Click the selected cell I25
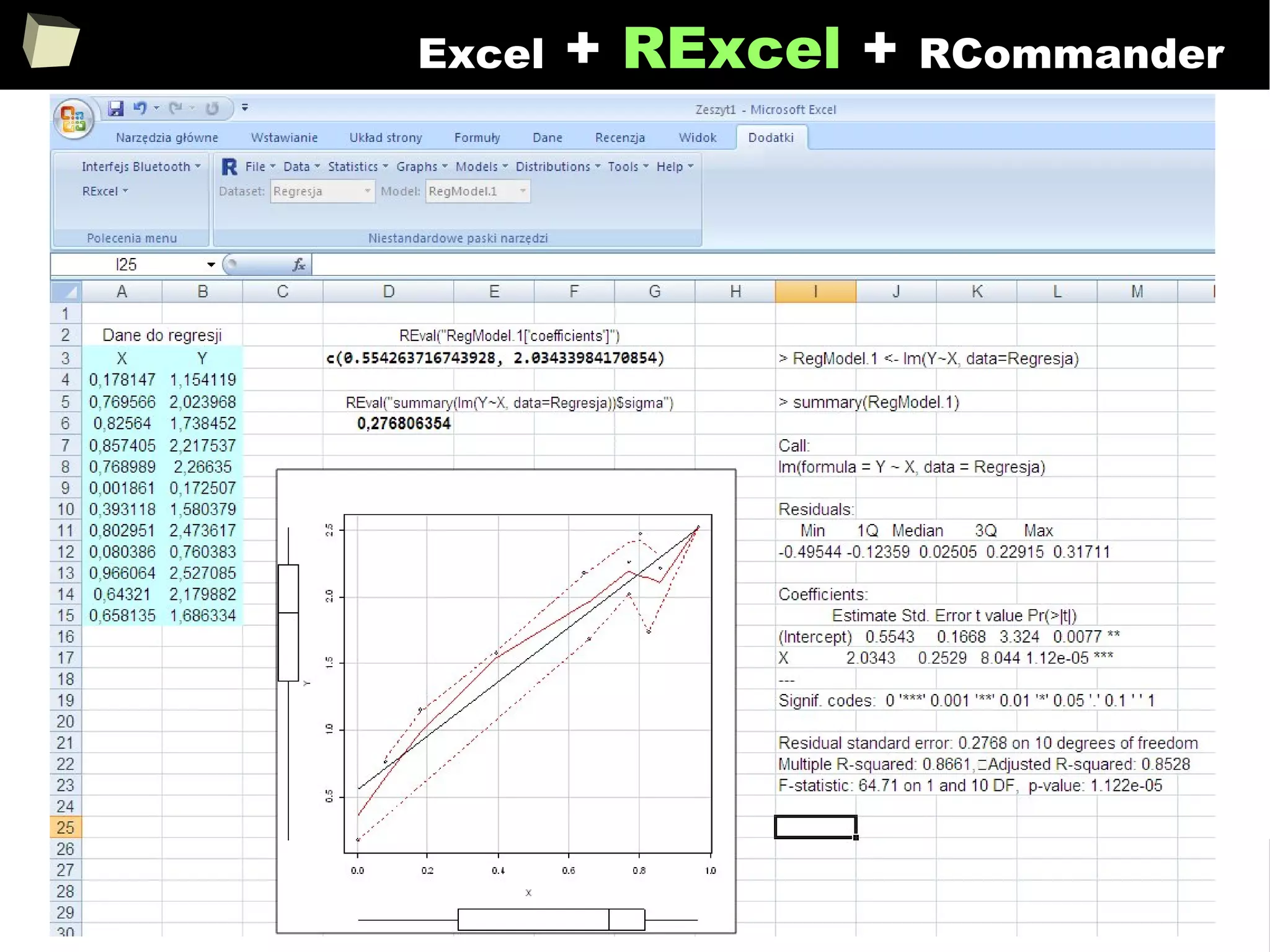 pos(815,827)
